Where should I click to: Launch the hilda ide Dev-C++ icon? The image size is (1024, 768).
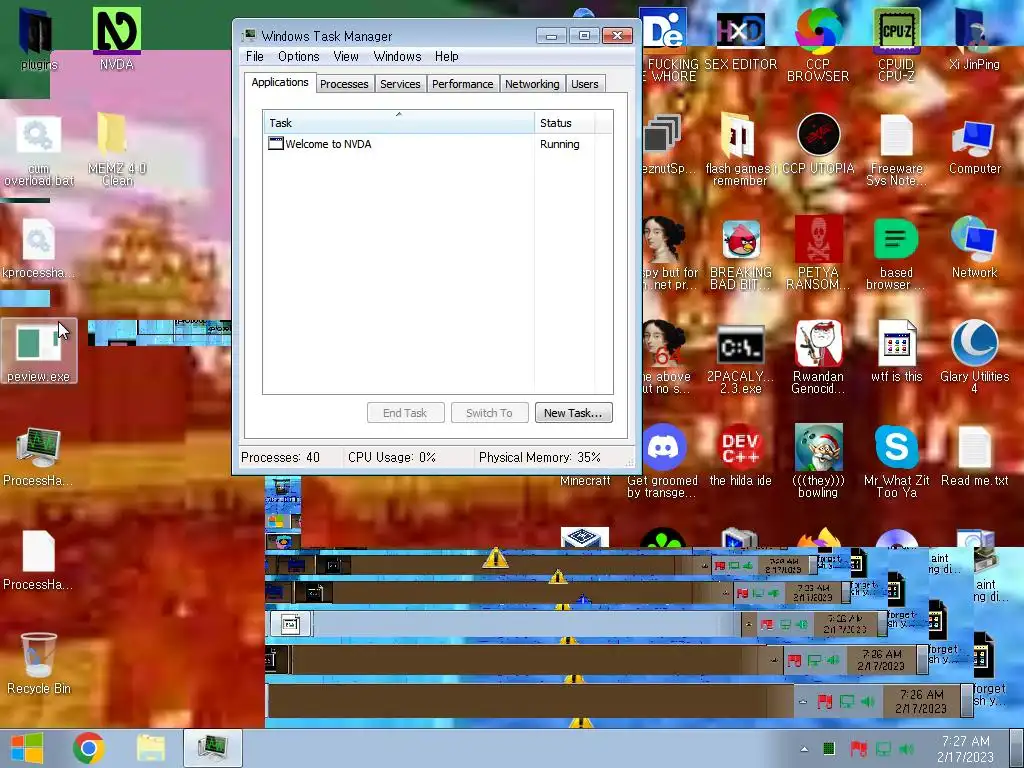click(741, 456)
